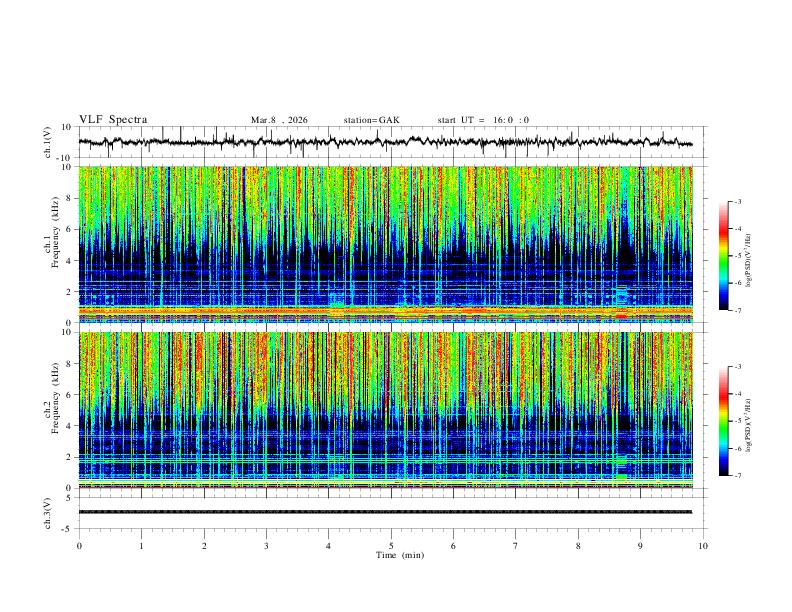
Task: Click the "VLF Spectra" title text
Action: coord(113,120)
